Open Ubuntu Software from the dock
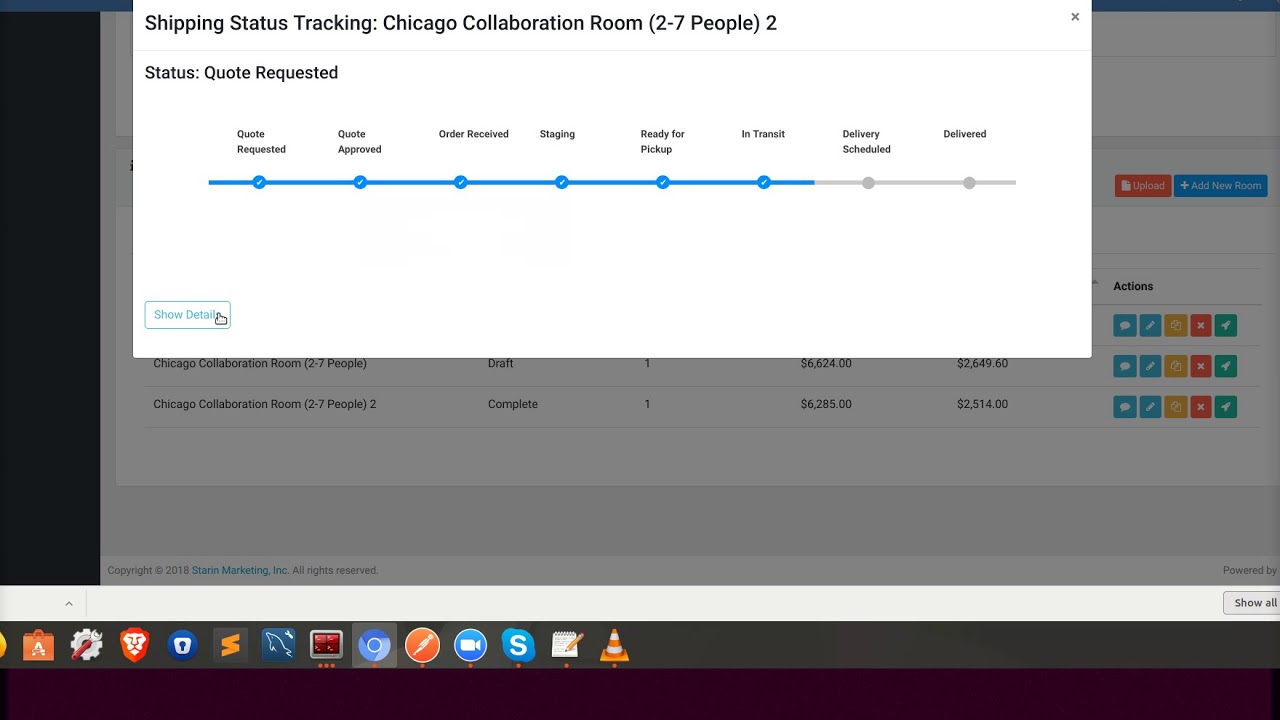1280x720 pixels. pyautogui.click(x=38, y=646)
